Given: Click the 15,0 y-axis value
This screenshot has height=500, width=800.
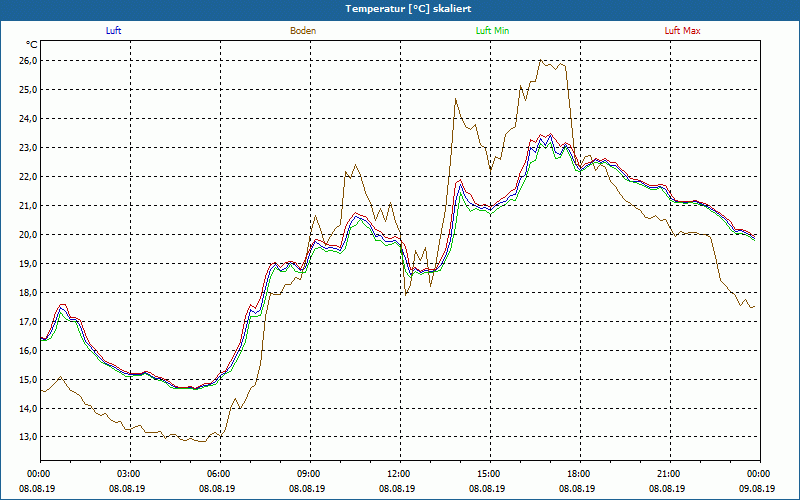Looking at the screenshot, I should [29, 380].
